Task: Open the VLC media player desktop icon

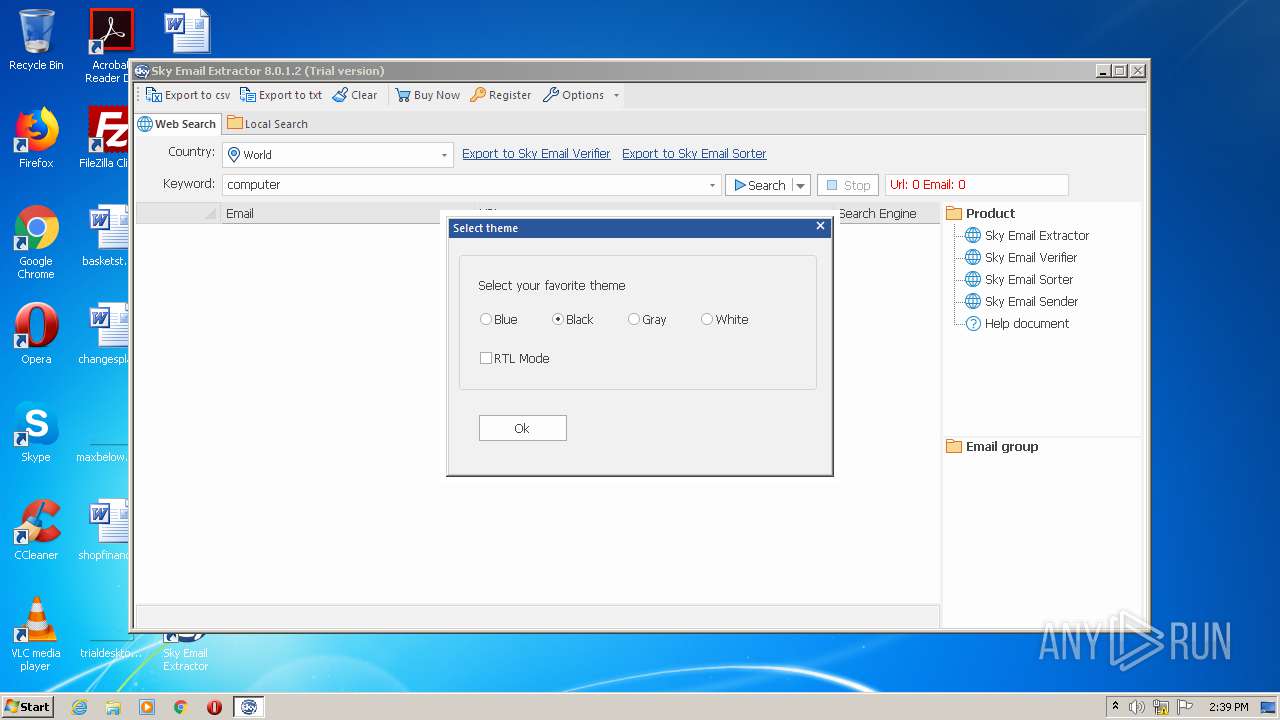Action: (x=36, y=634)
